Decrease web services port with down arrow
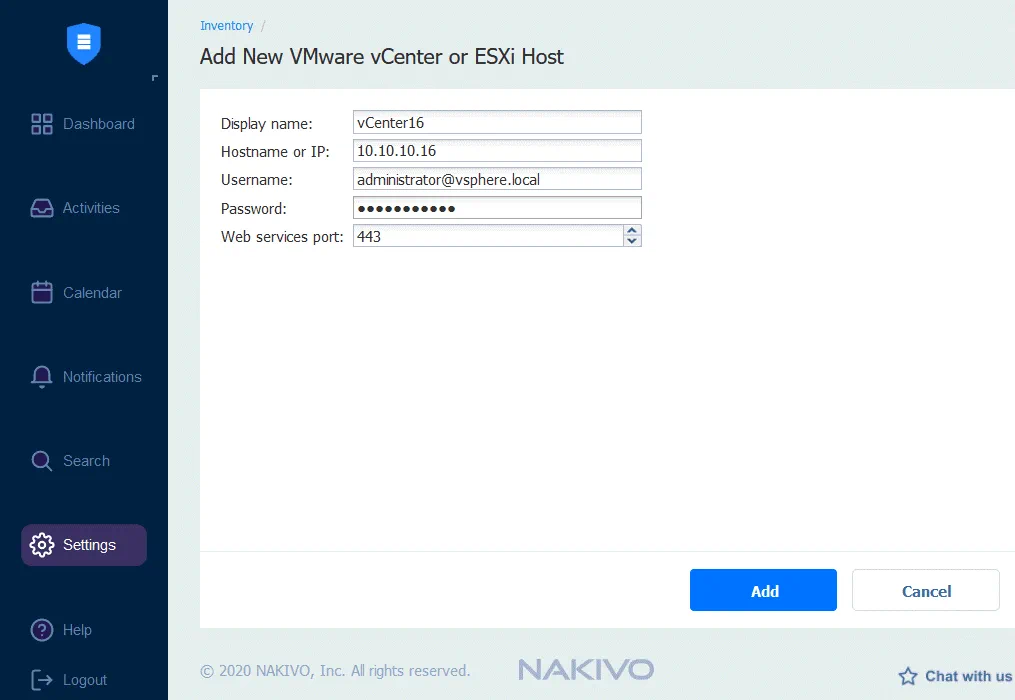1015x700 pixels. tap(631, 241)
